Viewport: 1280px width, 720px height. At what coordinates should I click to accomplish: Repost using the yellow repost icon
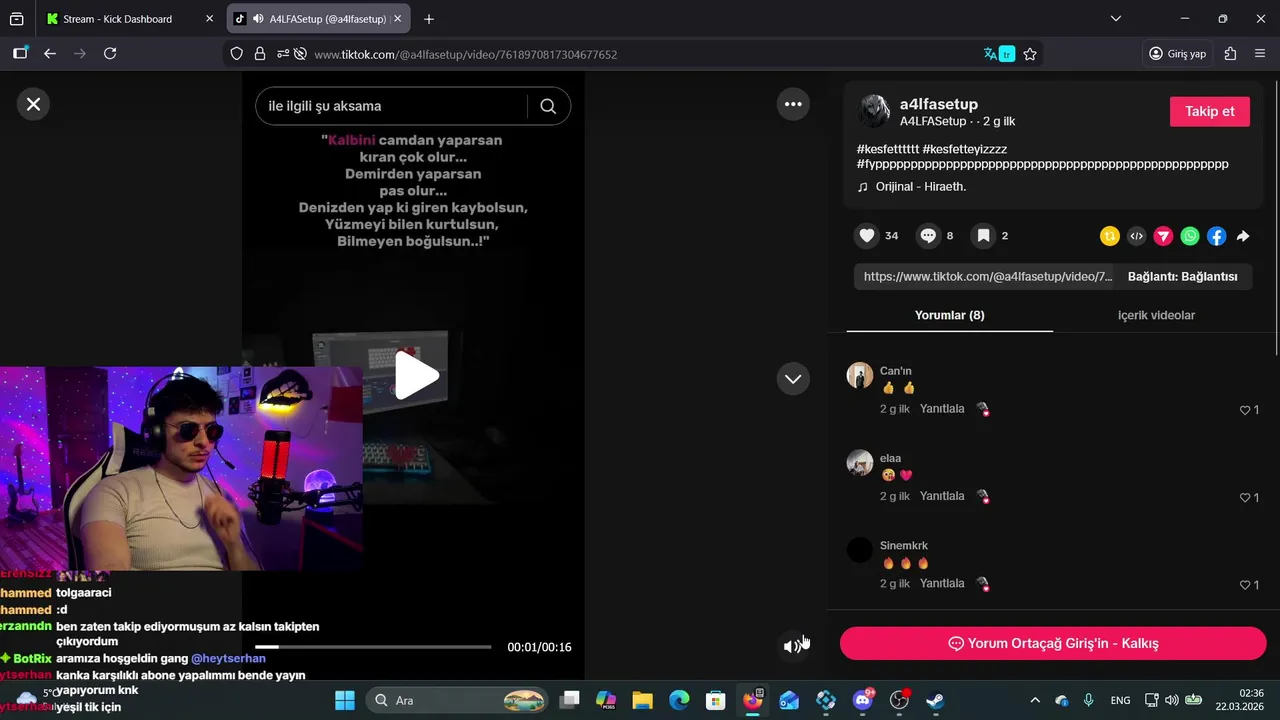tap(1110, 236)
